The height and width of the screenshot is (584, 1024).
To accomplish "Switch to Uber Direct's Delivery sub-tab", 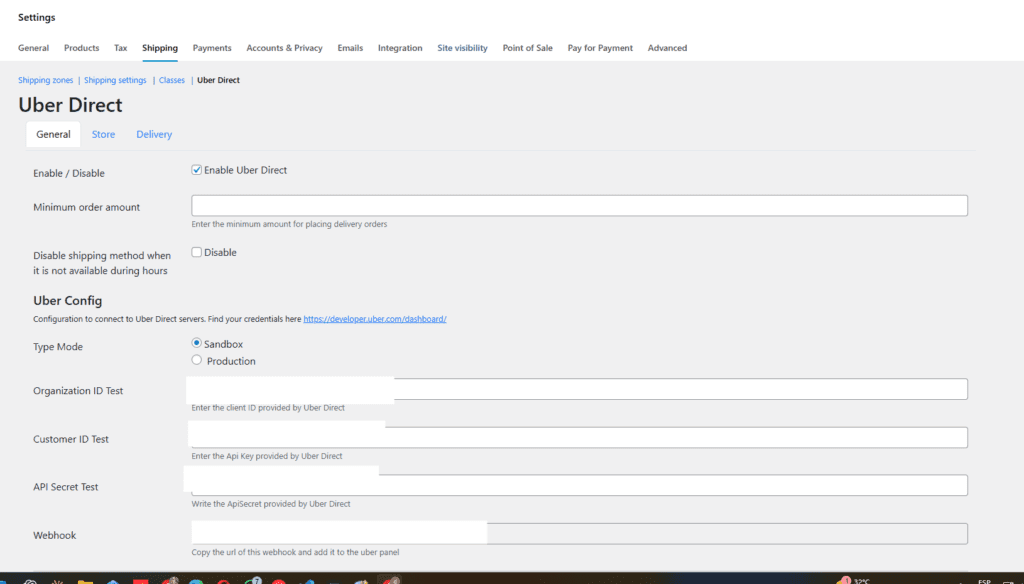I will click(x=154, y=134).
